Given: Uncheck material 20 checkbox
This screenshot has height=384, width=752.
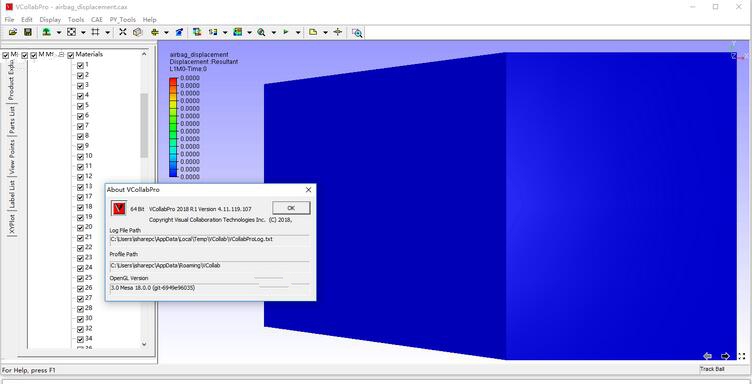Looking at the screenshot, I should [x=80, y=227].
